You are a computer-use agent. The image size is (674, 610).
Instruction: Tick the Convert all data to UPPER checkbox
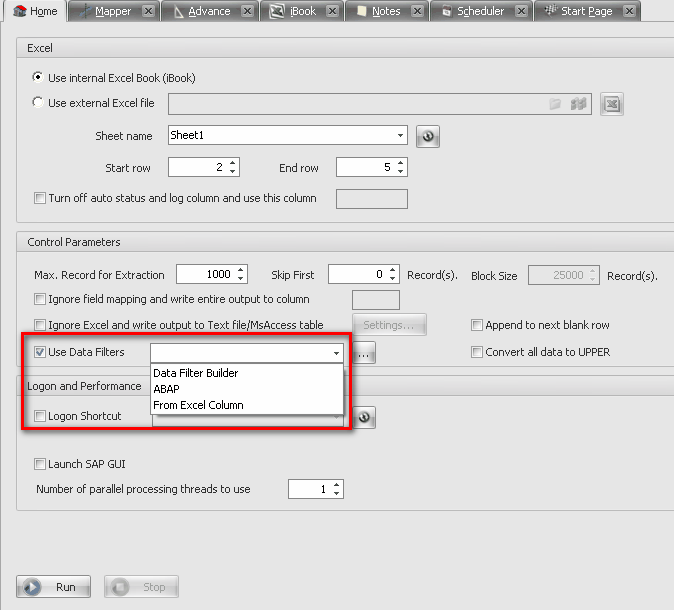pyautogui.click(x=477, y=352)
